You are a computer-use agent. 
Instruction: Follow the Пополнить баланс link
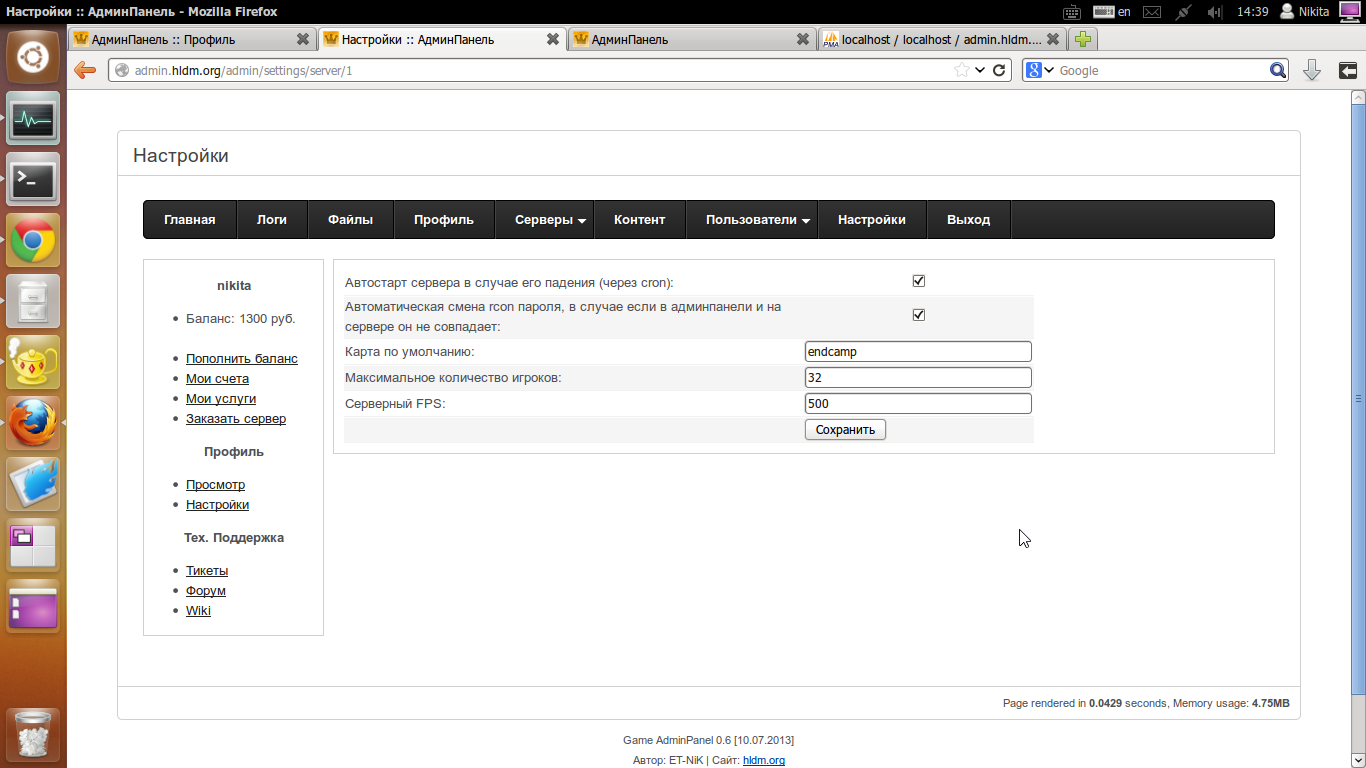pos(241,358)
